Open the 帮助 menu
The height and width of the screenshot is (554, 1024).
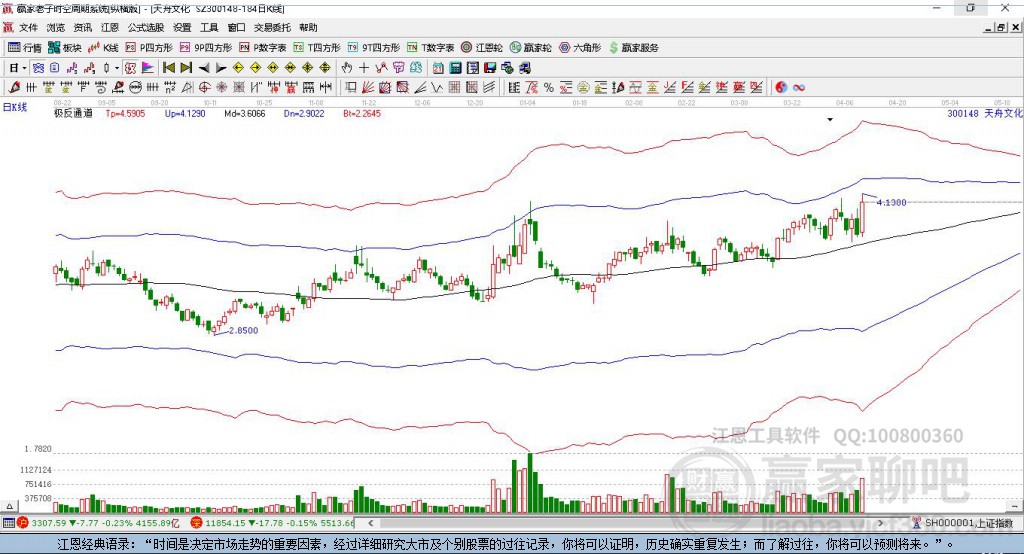tap(308, 27)
